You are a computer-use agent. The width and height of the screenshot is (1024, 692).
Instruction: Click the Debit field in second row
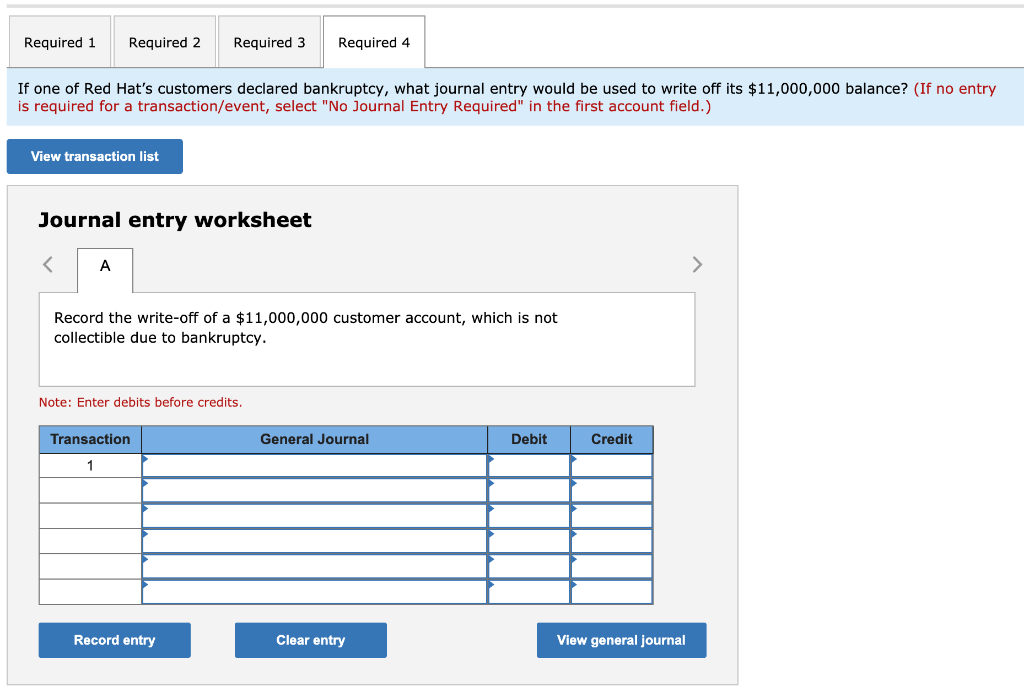(x=529, y=490)
